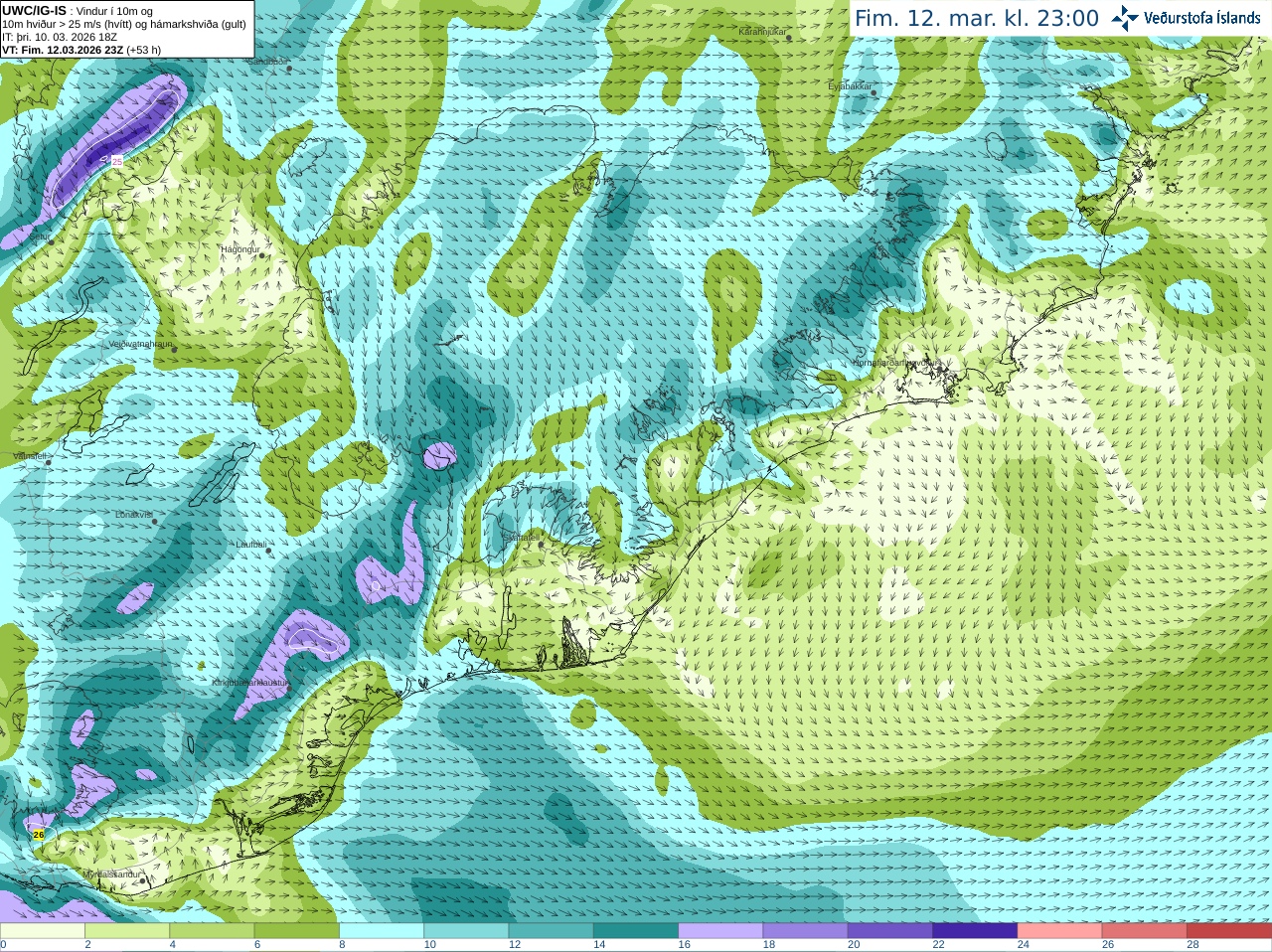Click the 'UWC/IG-IS' model title
1272x952 pixels.
click(34, 10)
